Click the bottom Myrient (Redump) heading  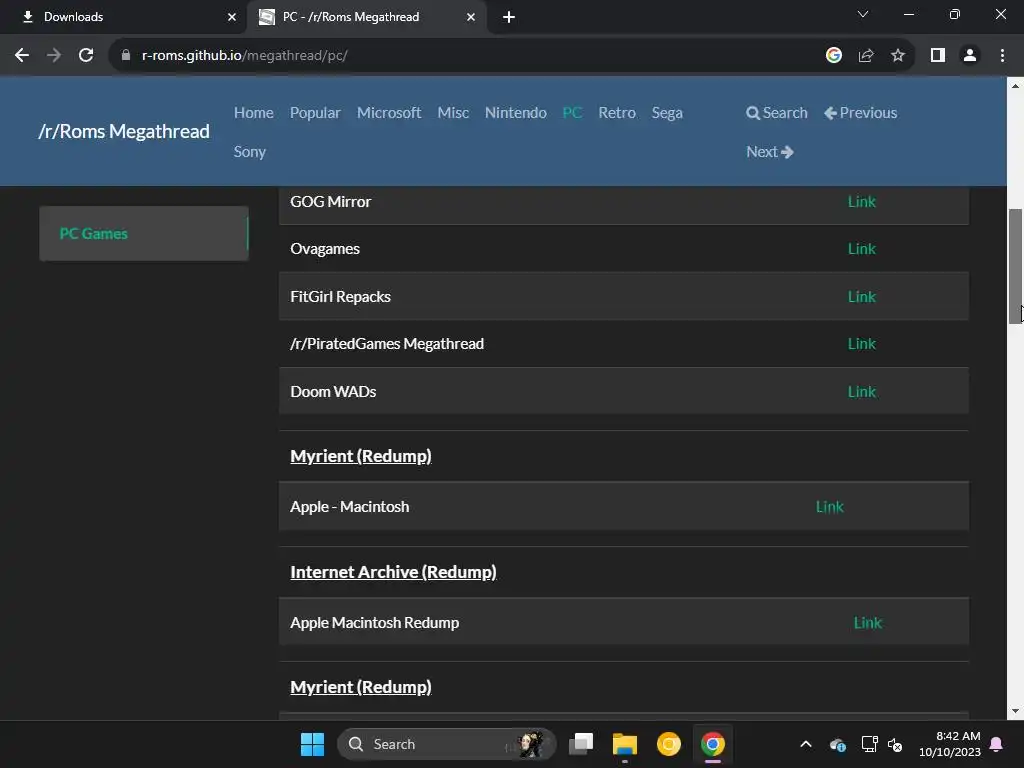[360, 687]
